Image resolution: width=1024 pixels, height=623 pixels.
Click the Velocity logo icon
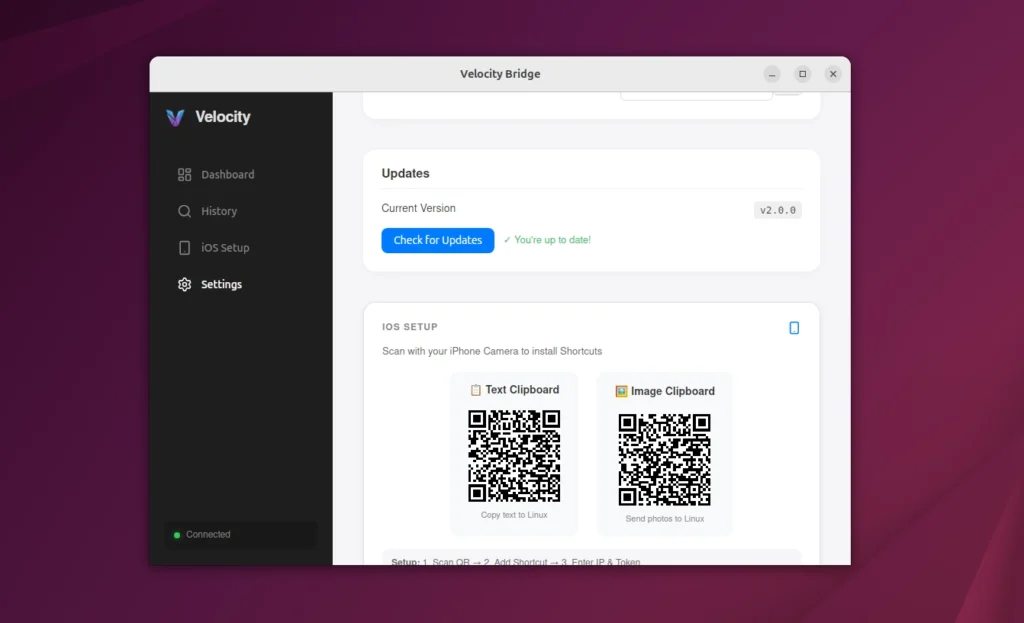click(175, 117)
